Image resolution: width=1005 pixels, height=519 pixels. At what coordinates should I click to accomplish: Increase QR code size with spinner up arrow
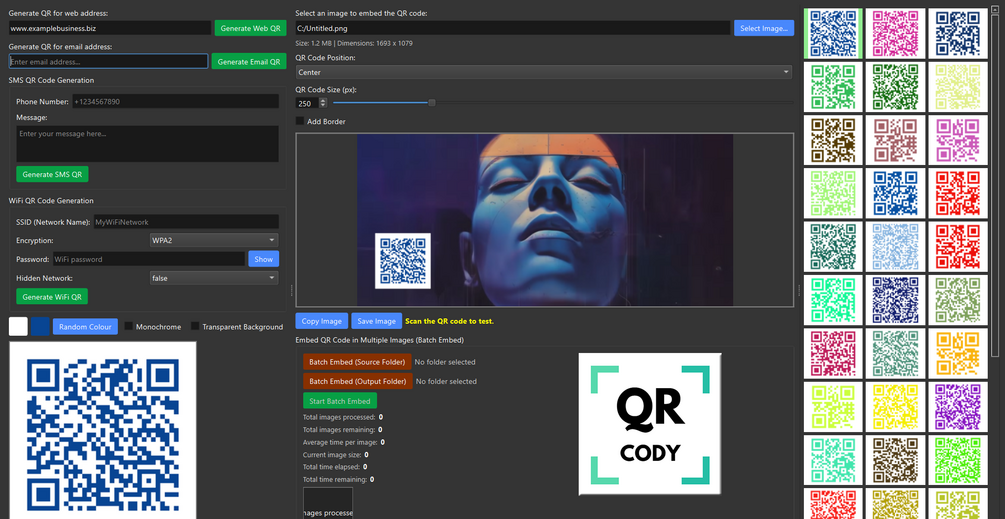pos(323,101)
